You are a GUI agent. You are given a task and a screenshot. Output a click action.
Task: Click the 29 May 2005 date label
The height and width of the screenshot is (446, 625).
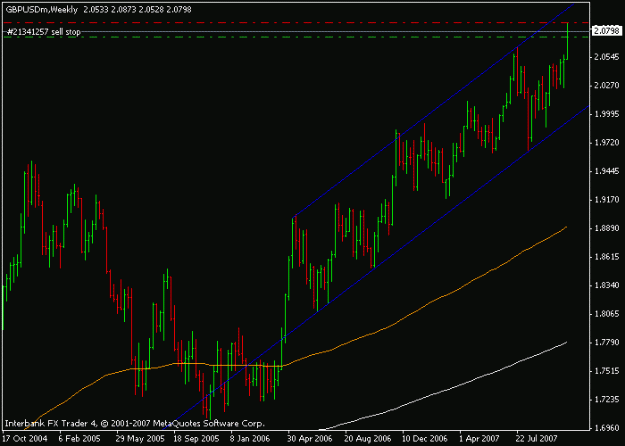tap(141, 438)
